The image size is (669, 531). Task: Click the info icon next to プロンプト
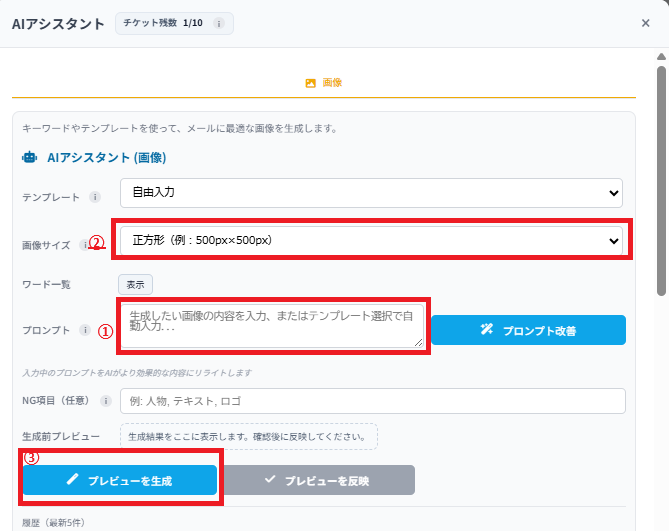click(85, 330)
